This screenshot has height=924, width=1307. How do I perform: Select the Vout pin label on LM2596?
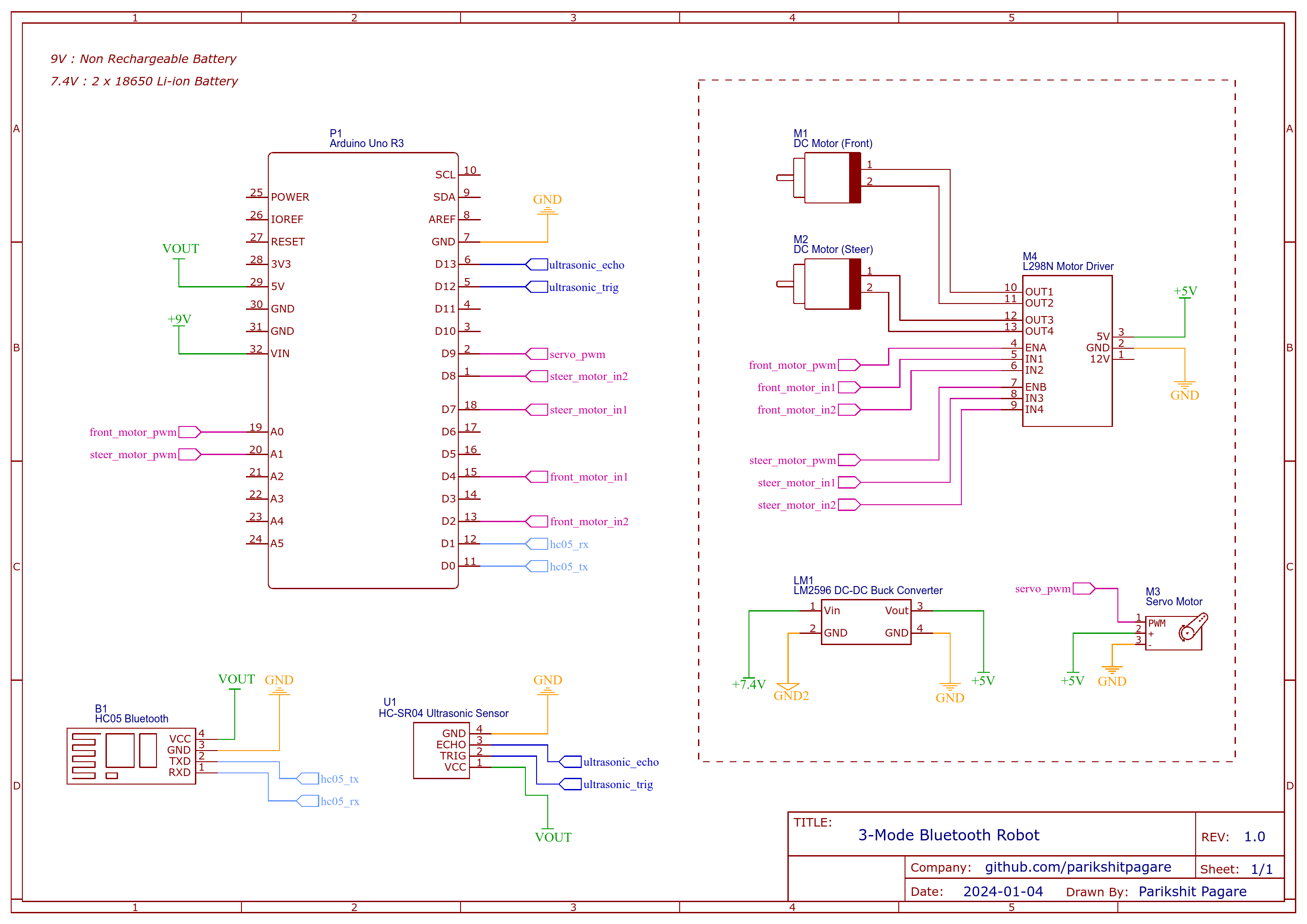coord(897,611)
